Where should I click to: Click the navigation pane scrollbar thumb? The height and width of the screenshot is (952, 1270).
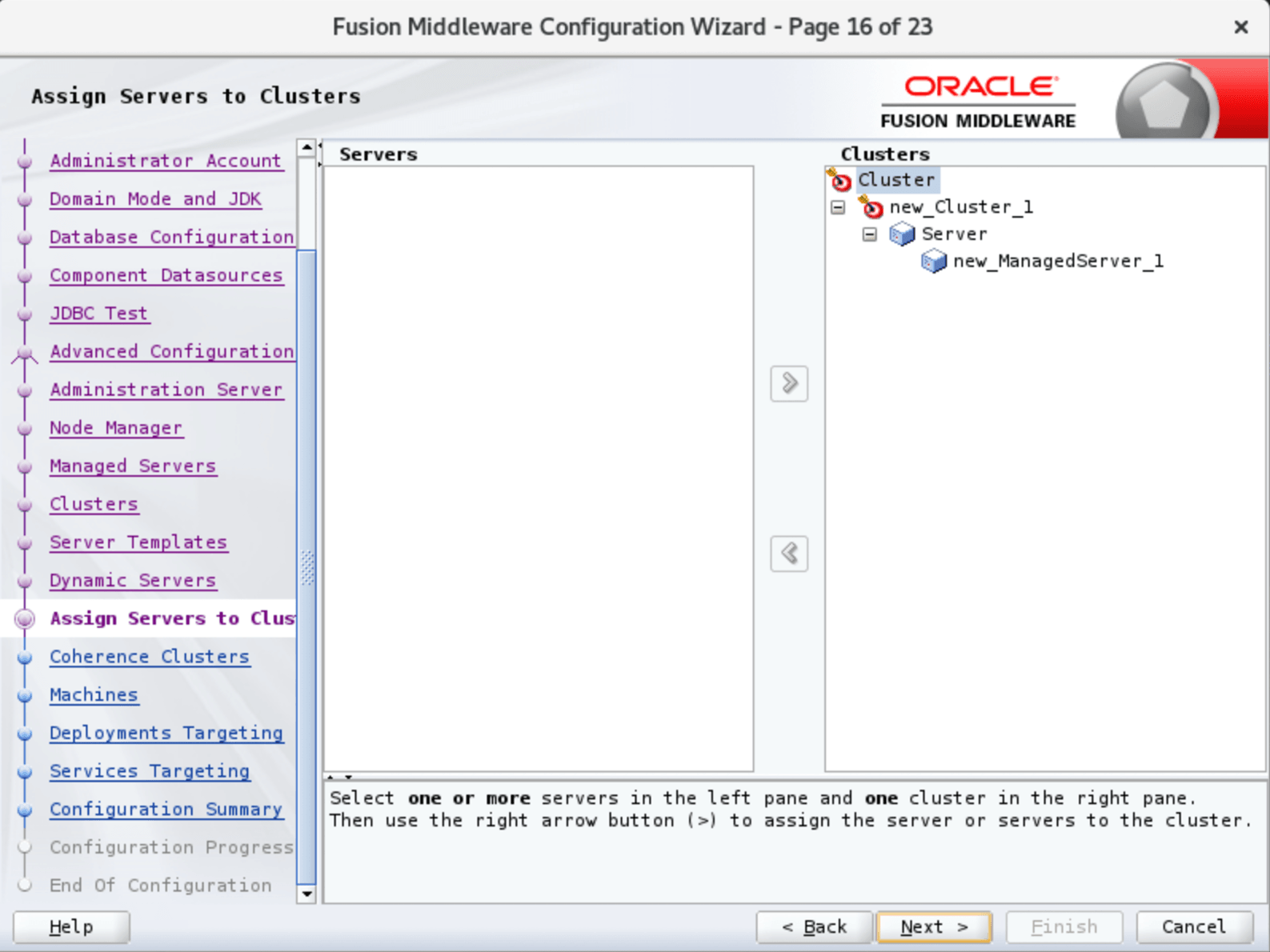[306, 567]
